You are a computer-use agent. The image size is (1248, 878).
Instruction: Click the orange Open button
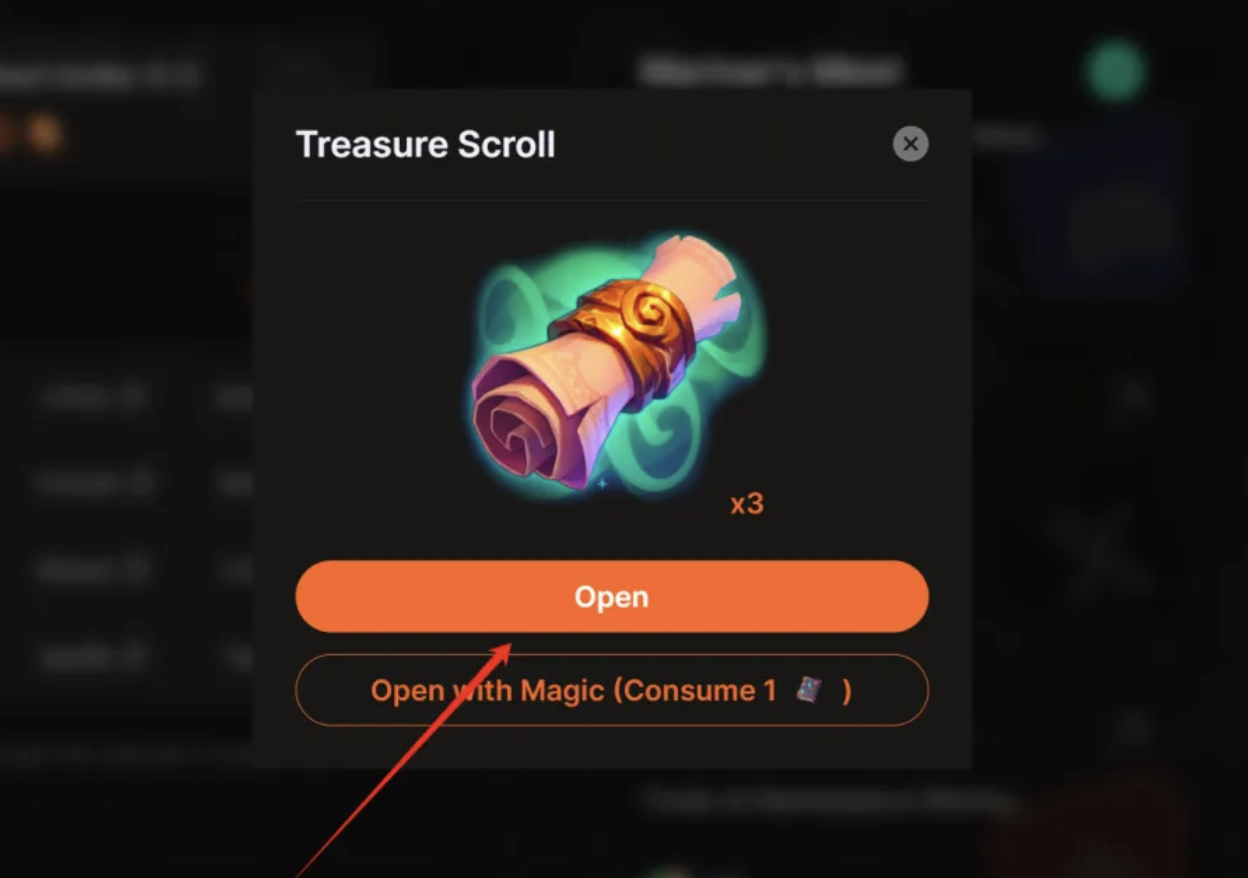point(612,596)
